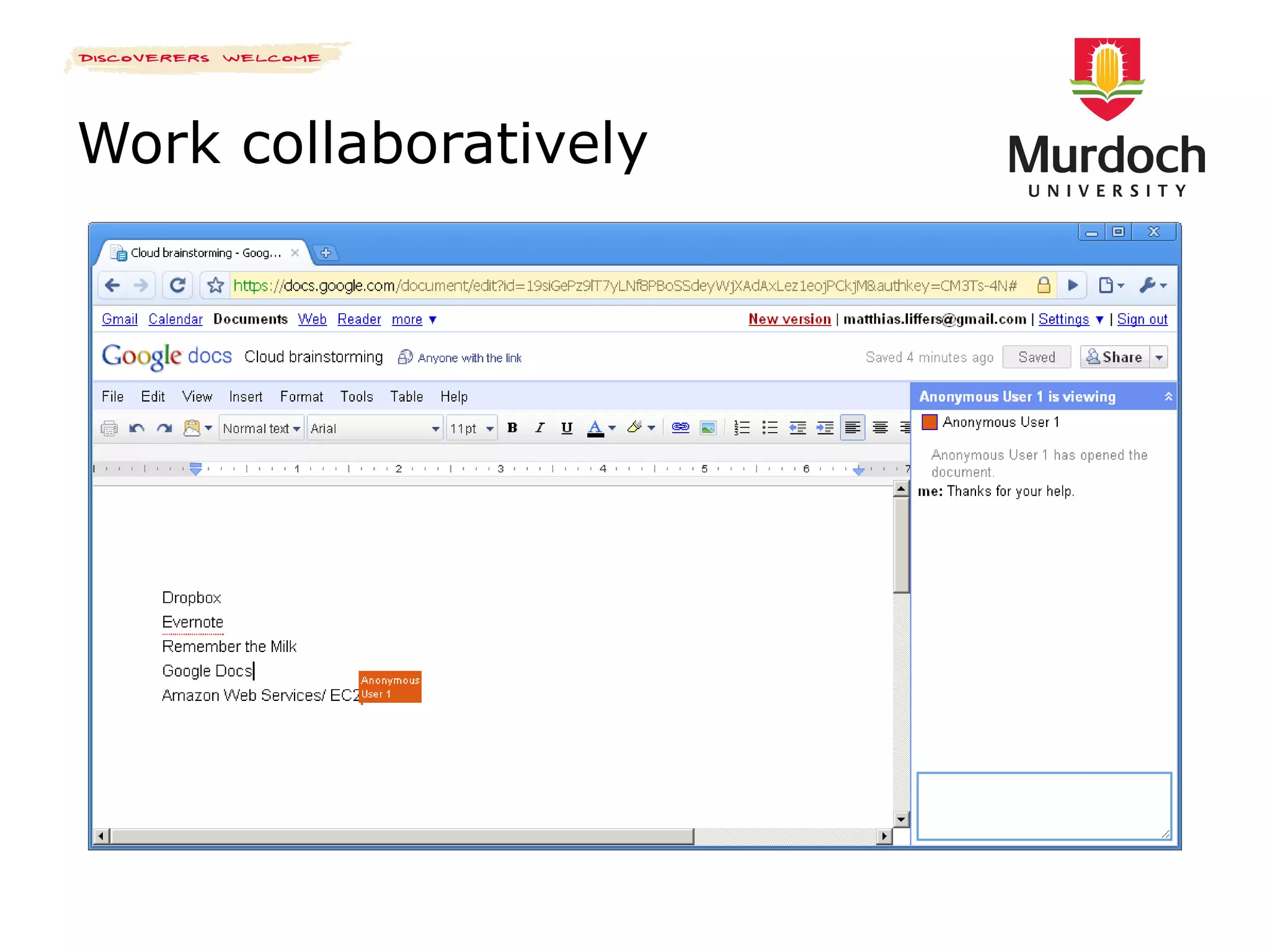Click the Calendar link
Screen dimensions: 1270x952
click(x=175, y=319)
